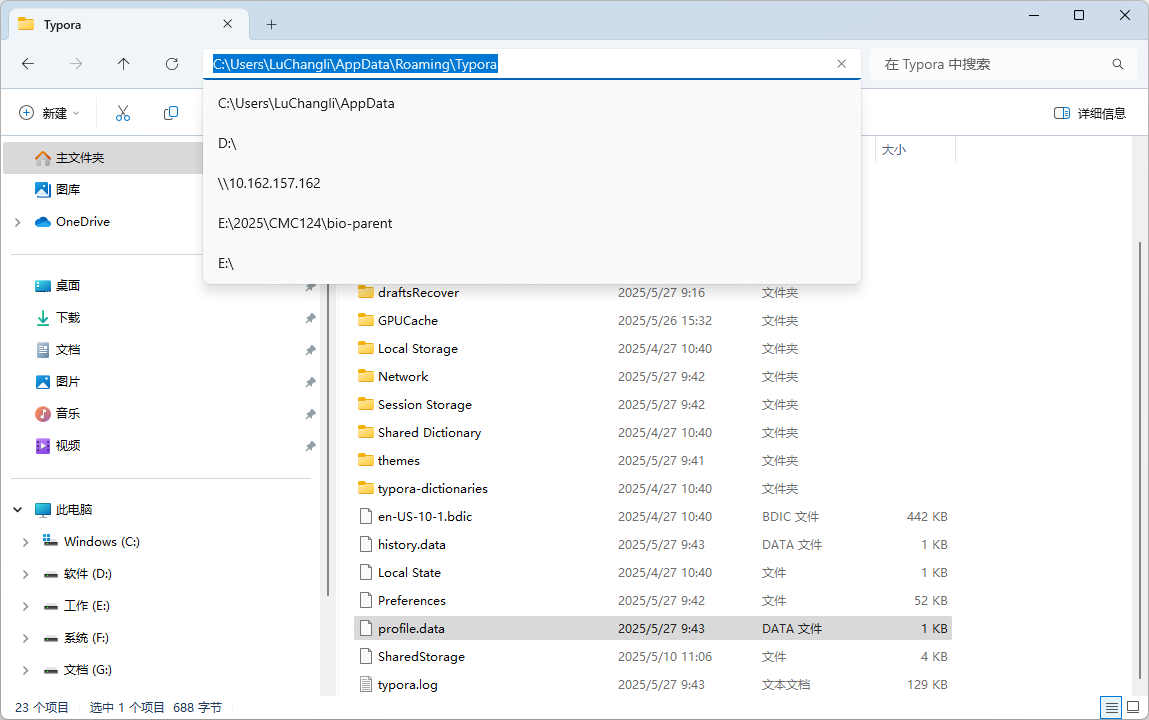Image resolution: width=1149 pixels, height=720 pixels.
Task: Go up one folder level
Action: [x=123, y=64]
